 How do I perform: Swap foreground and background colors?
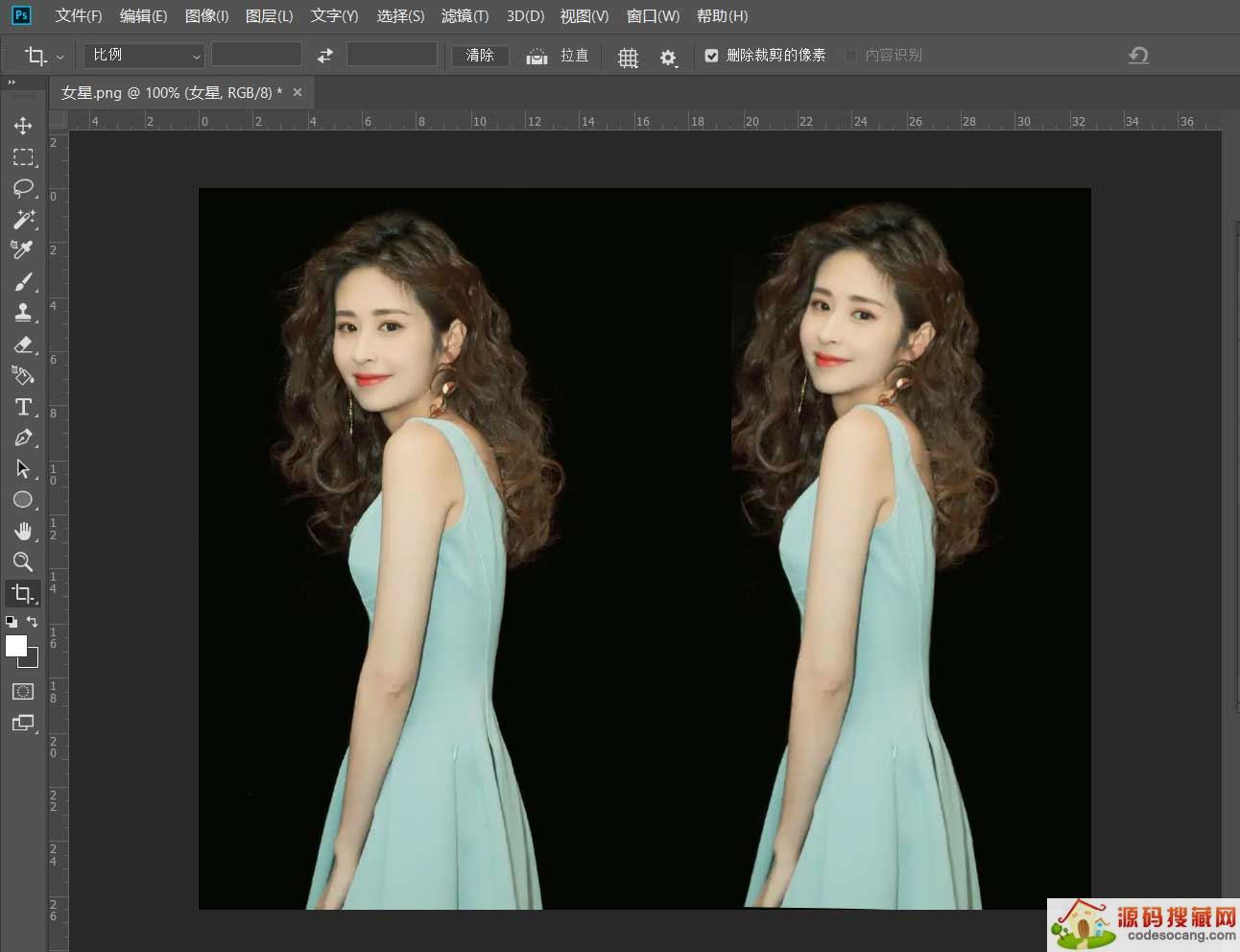pos(33,622)
